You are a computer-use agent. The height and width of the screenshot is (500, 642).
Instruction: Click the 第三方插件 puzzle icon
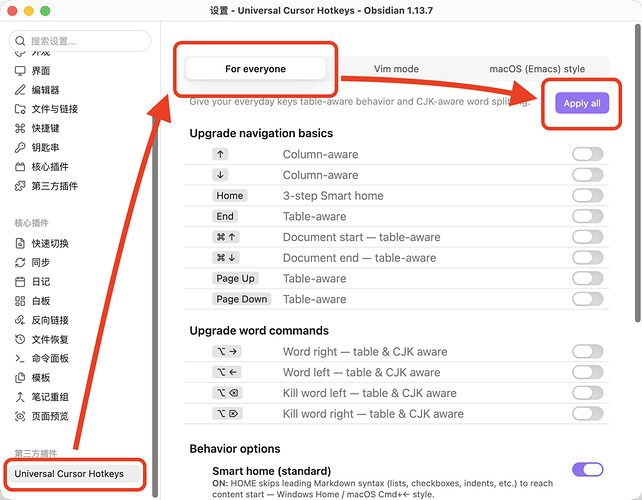click(20, 186)
